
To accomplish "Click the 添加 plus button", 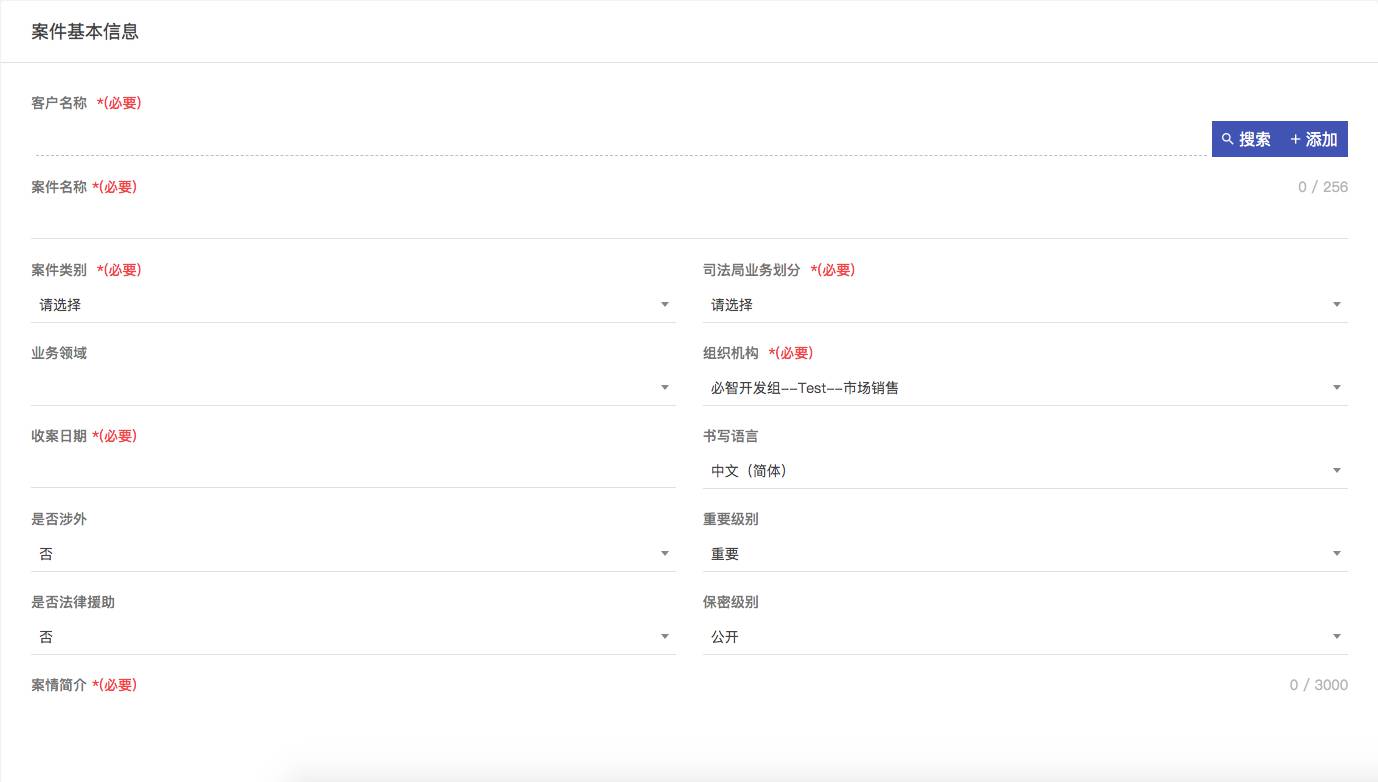I will tap(1313, 139).
